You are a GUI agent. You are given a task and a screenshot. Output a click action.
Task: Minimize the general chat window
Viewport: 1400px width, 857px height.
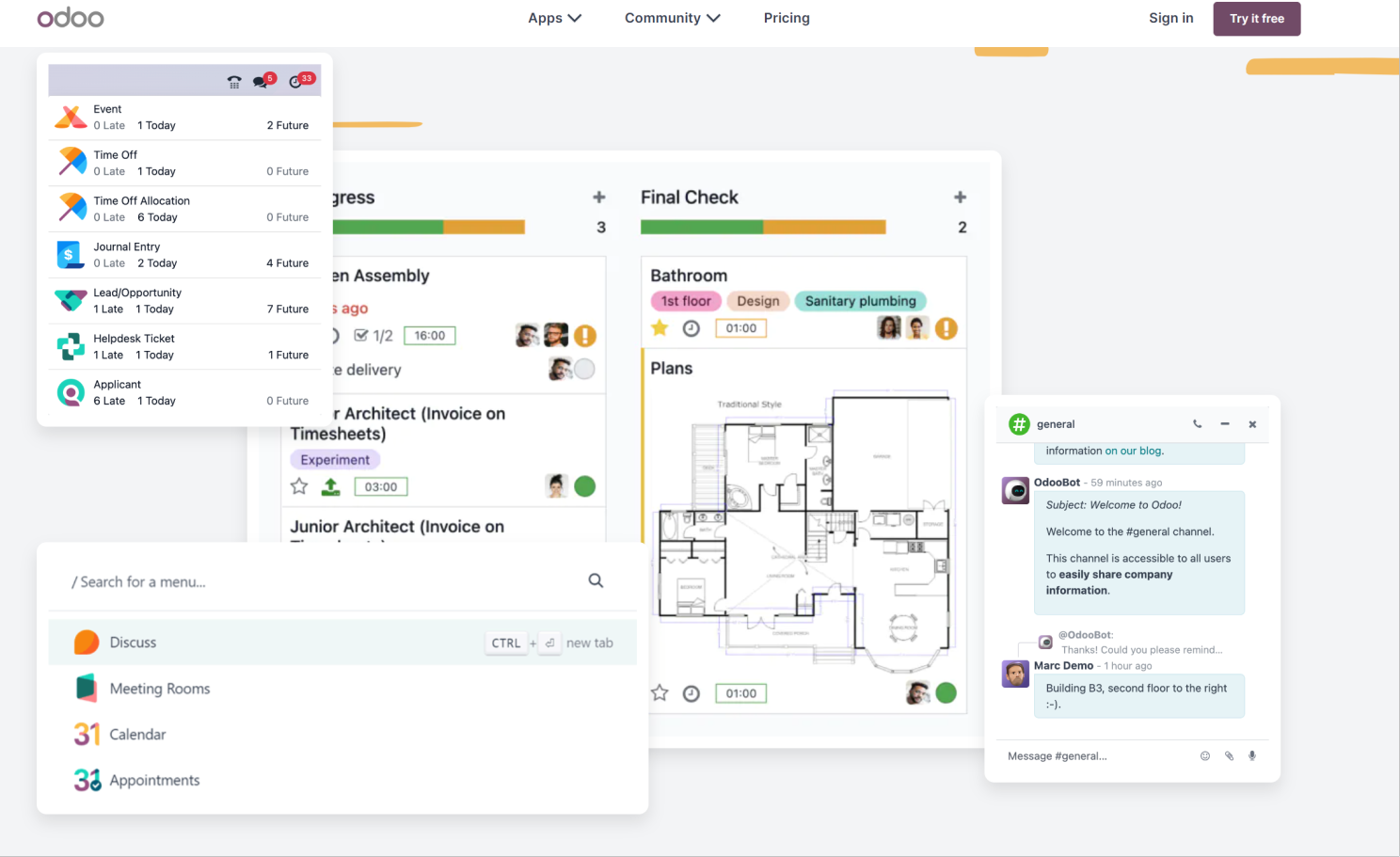click(1225, 424)
